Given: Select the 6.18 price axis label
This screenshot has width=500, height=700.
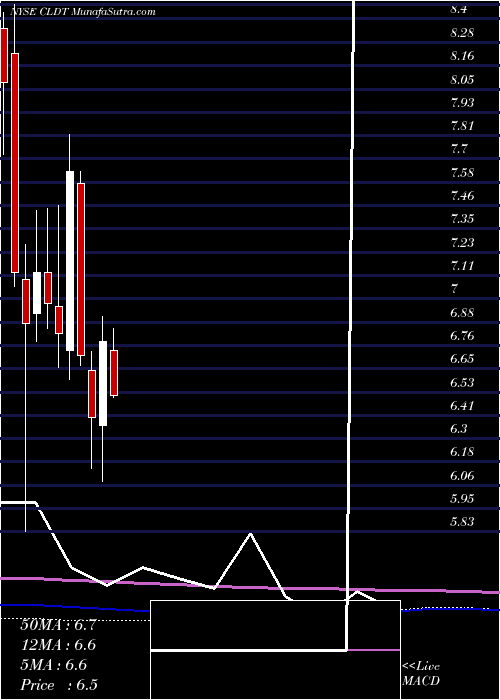Looking at the screenshot, I should tap(462, 452).
